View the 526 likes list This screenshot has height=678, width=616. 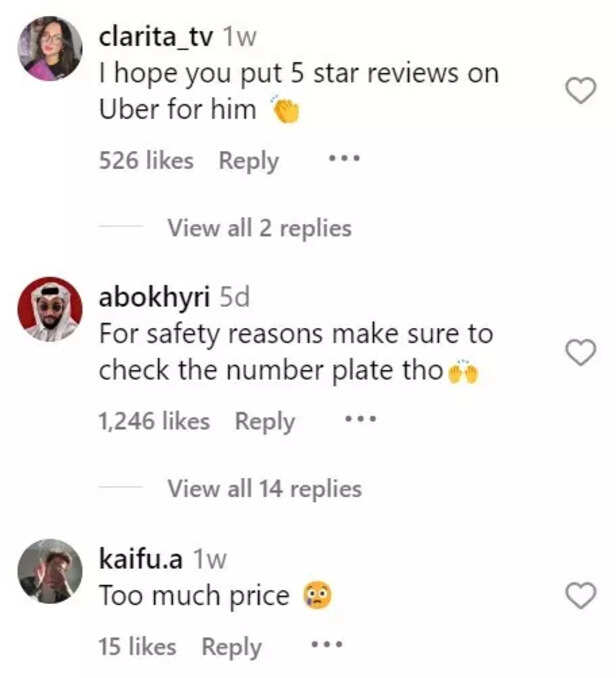click(x=146, y=160)
